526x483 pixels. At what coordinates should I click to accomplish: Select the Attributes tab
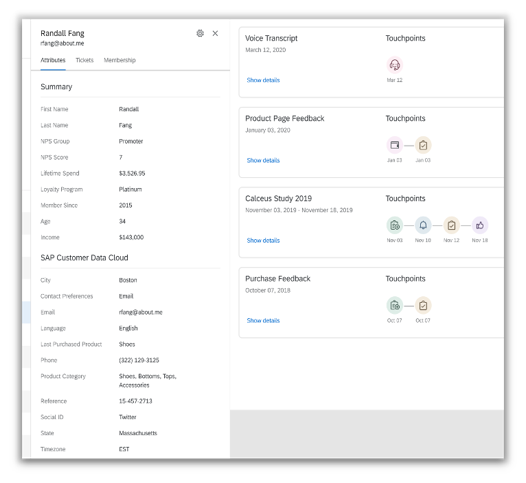[53, 60]
